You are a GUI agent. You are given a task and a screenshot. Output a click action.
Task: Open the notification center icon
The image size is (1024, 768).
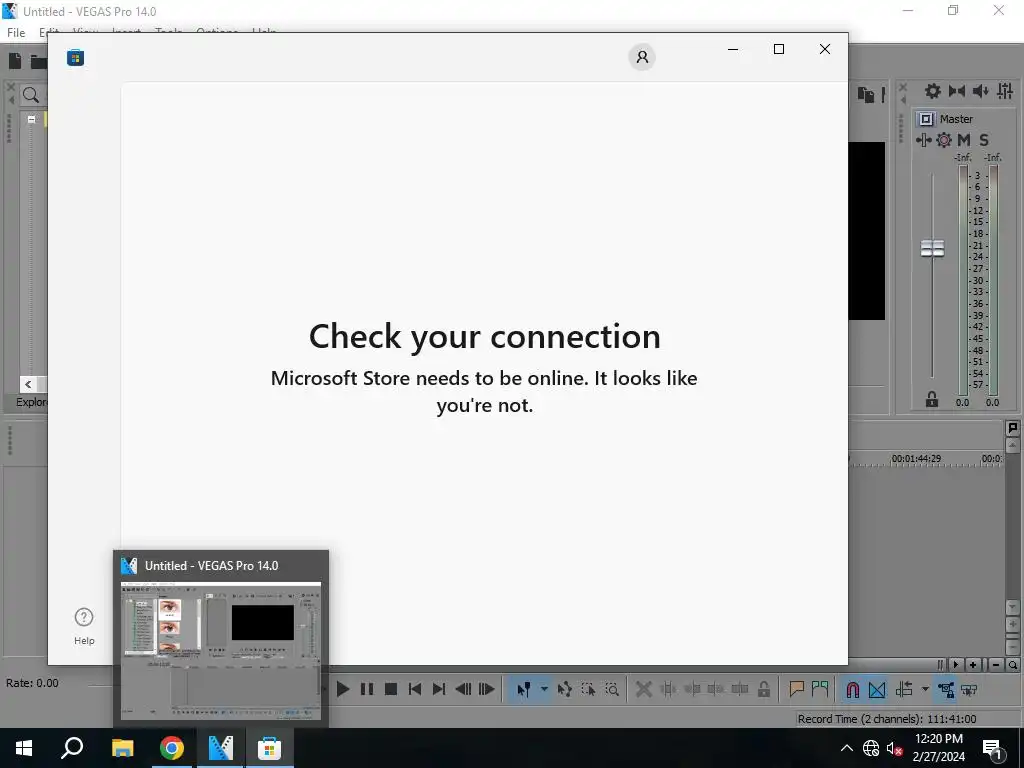pos(993,750)
